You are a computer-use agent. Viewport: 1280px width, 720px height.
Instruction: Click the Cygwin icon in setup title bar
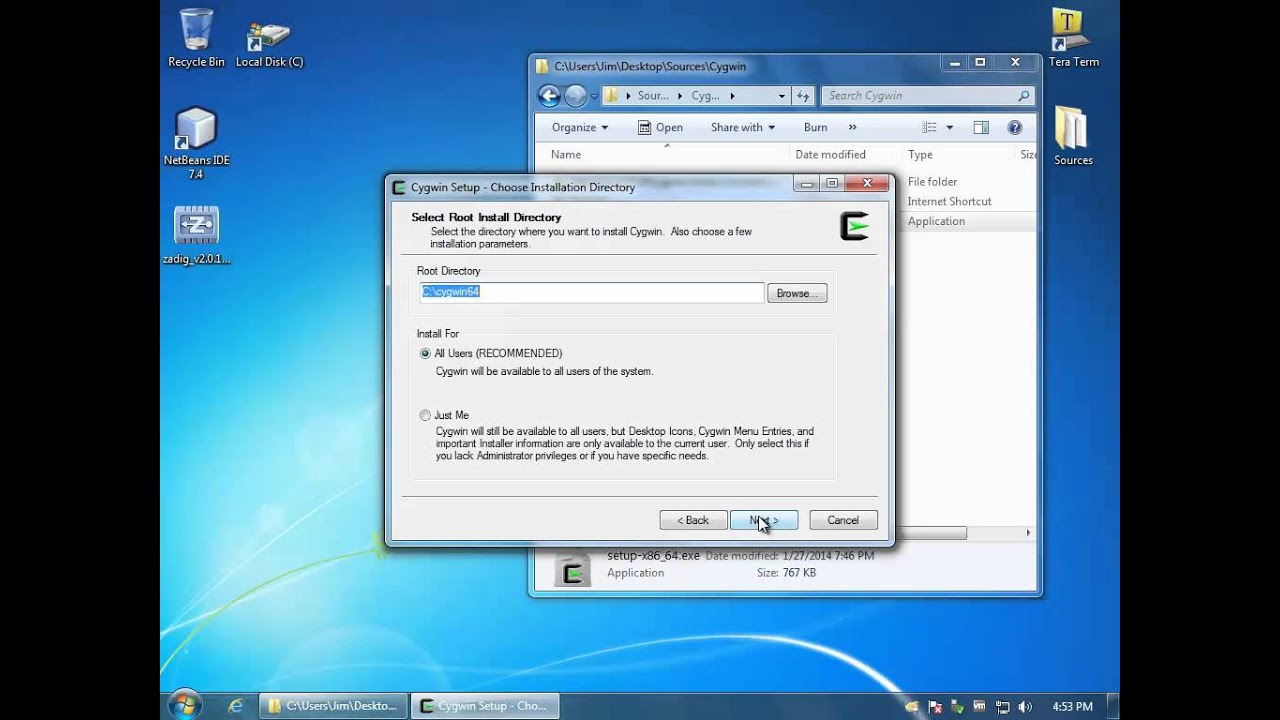(399, 187)
